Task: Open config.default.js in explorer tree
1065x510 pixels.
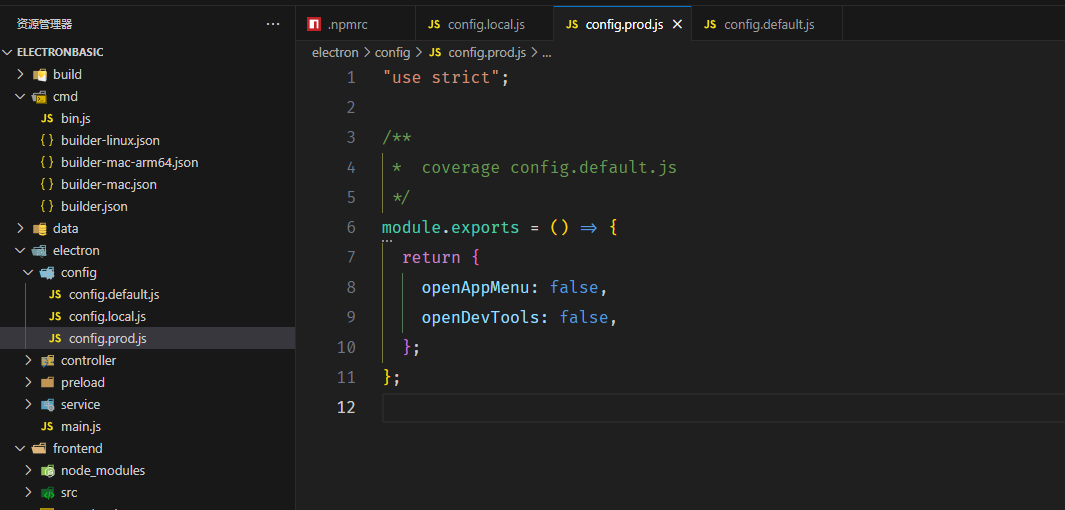Action: point(114,295)
